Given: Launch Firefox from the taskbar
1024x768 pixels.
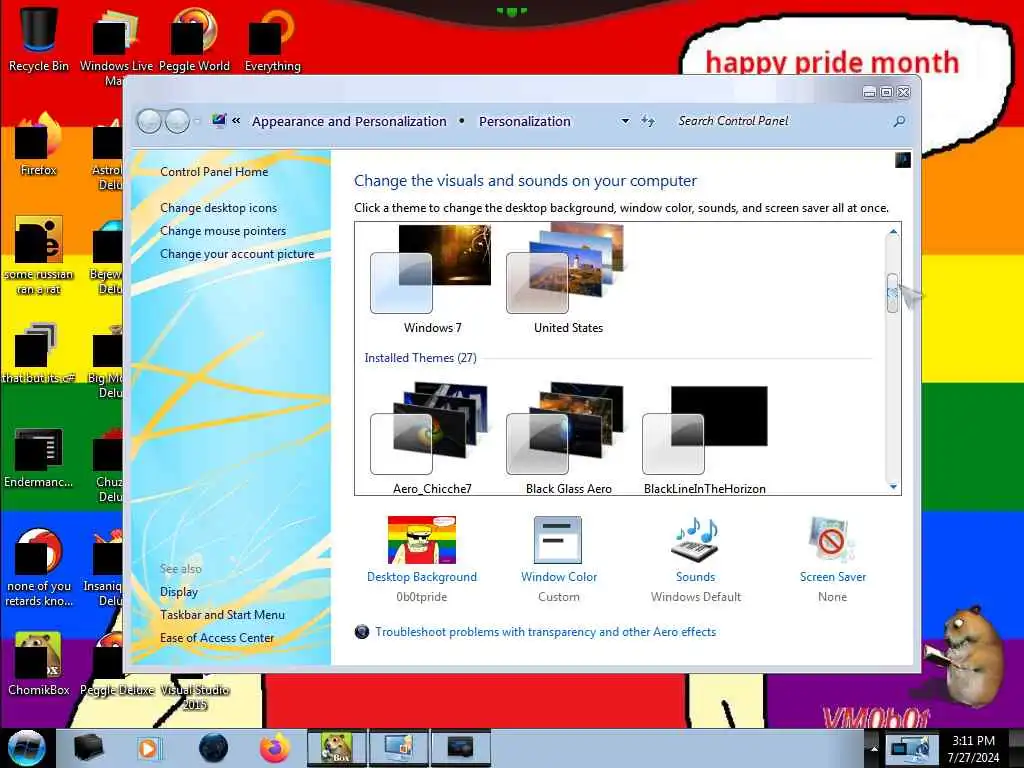Looking at the screenshot, I should tap(275, 748).
